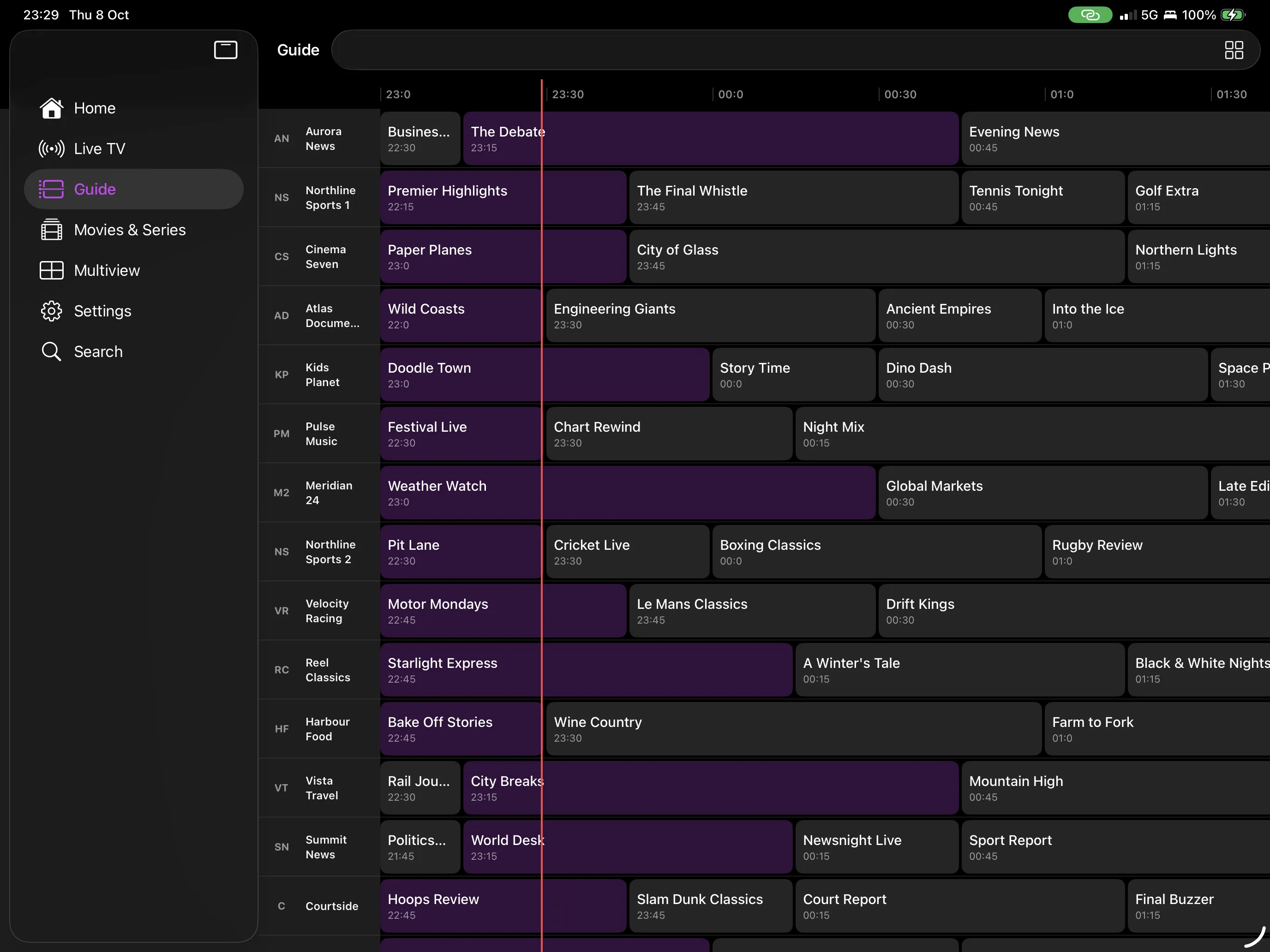Open Global Markets on Meridian 24

1042,493
